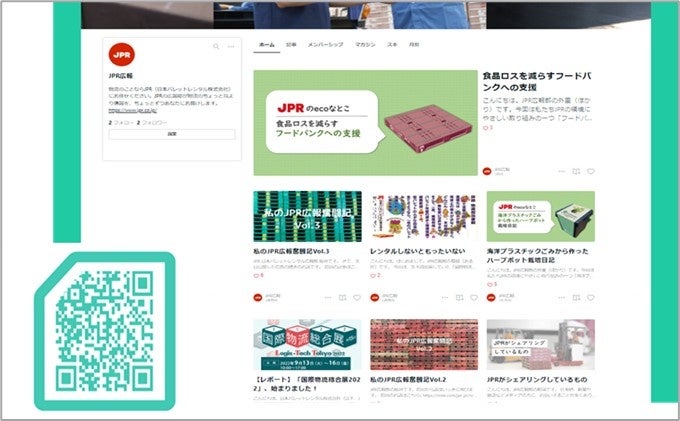Click the 私のJPR広報奮闘記 Vol.2 red thumbnail
Screen dimensions: 680x421
point(424,345)
